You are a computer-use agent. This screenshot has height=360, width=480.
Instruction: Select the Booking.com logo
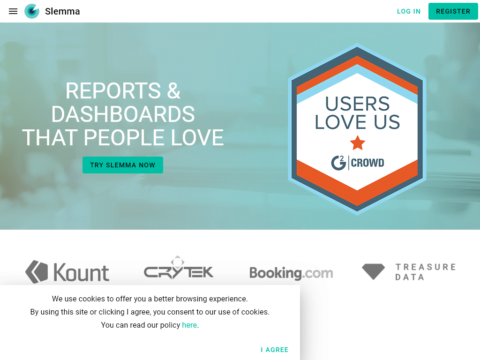[291, 273]
